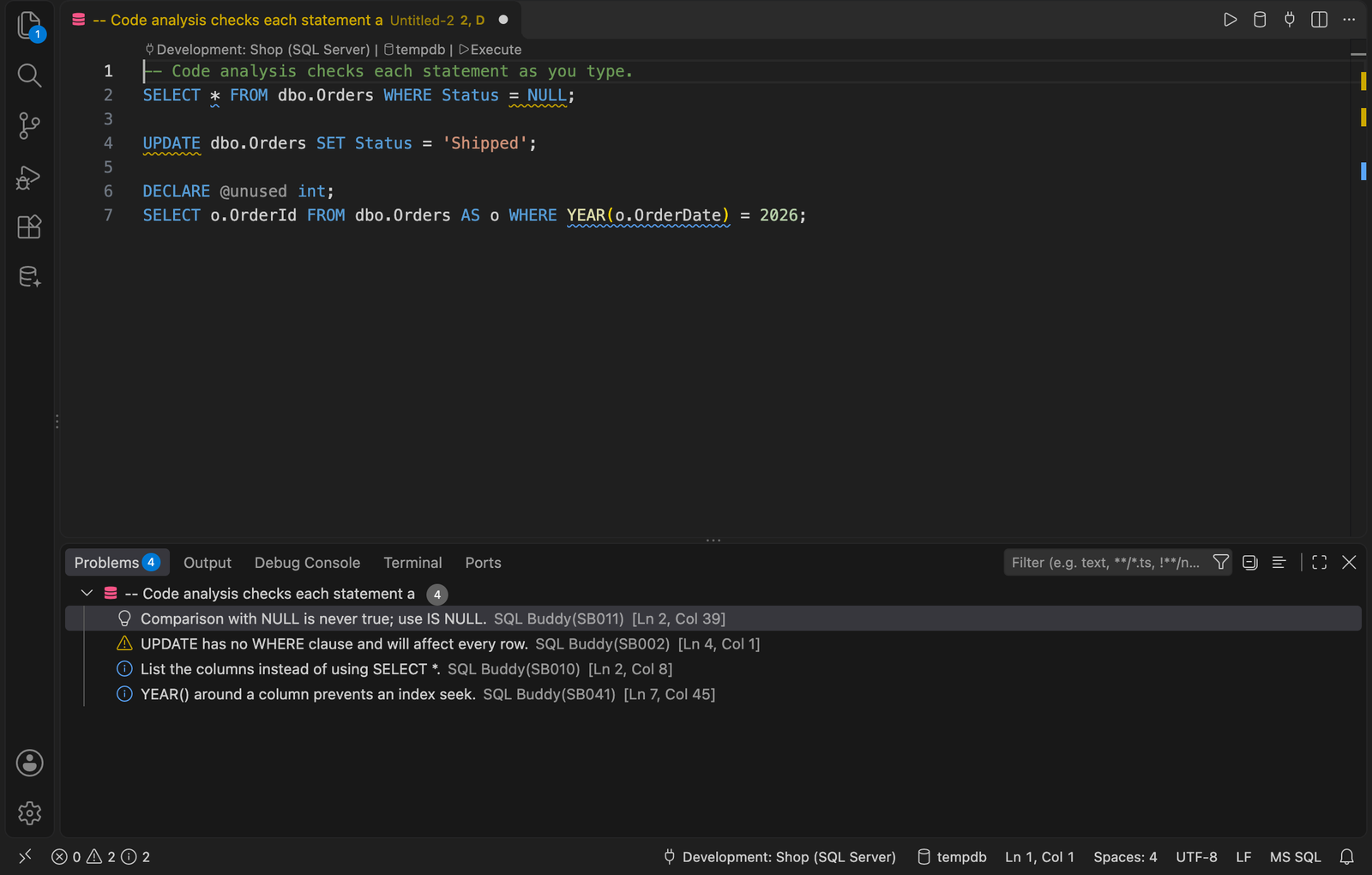This screenshot has width=1372, height=875.
Task: Click the errors and warnings status counter
Action: tap(101, 857)
